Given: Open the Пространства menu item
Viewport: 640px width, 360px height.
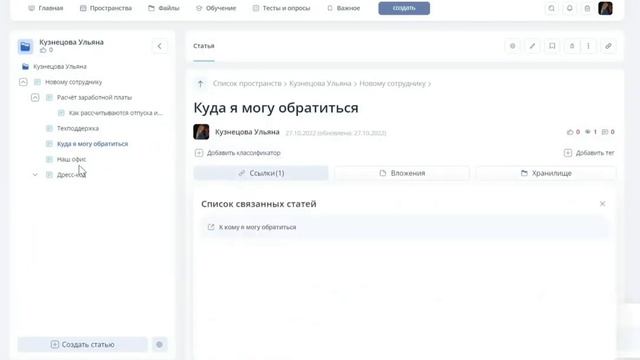Looking at the screenshot, I should [106, 8].
